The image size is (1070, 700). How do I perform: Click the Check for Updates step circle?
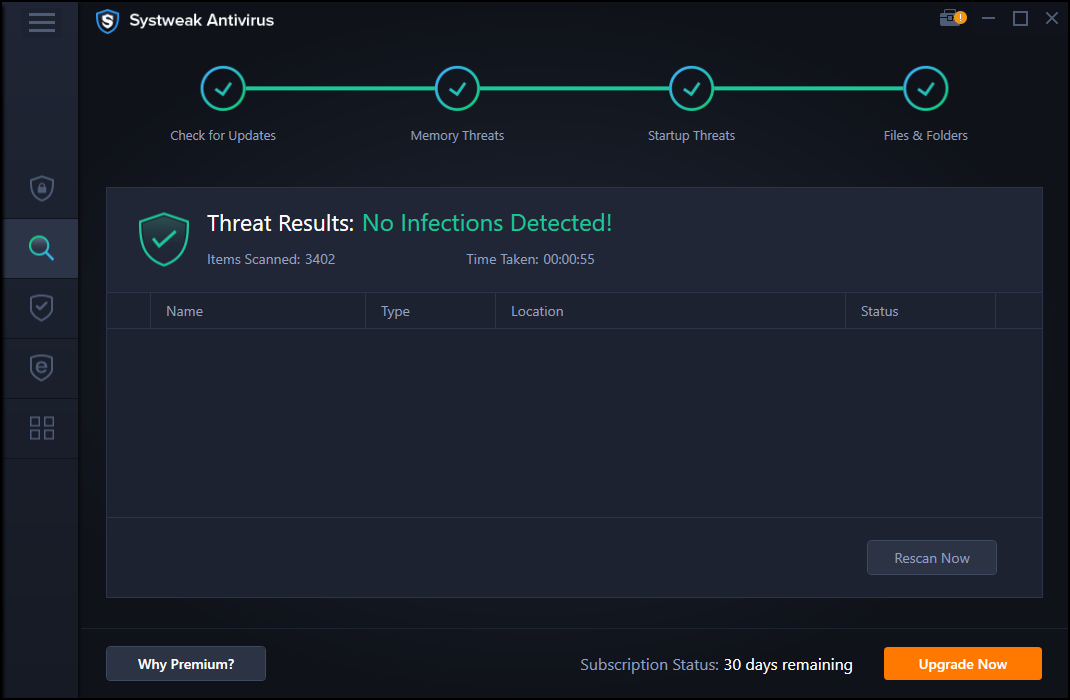click(222, 89)
